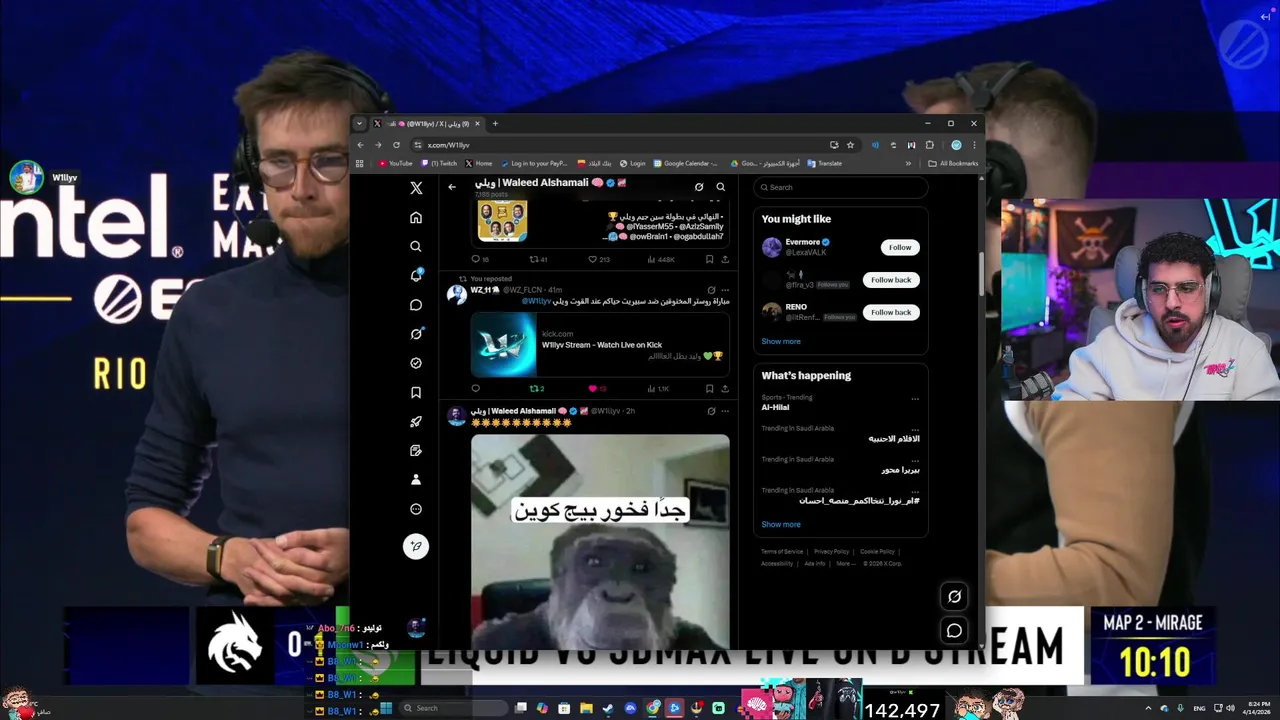This screenshot has width=1280, height=720.
Task: Open Google Calendar bookmark
Action: (685, 163)
